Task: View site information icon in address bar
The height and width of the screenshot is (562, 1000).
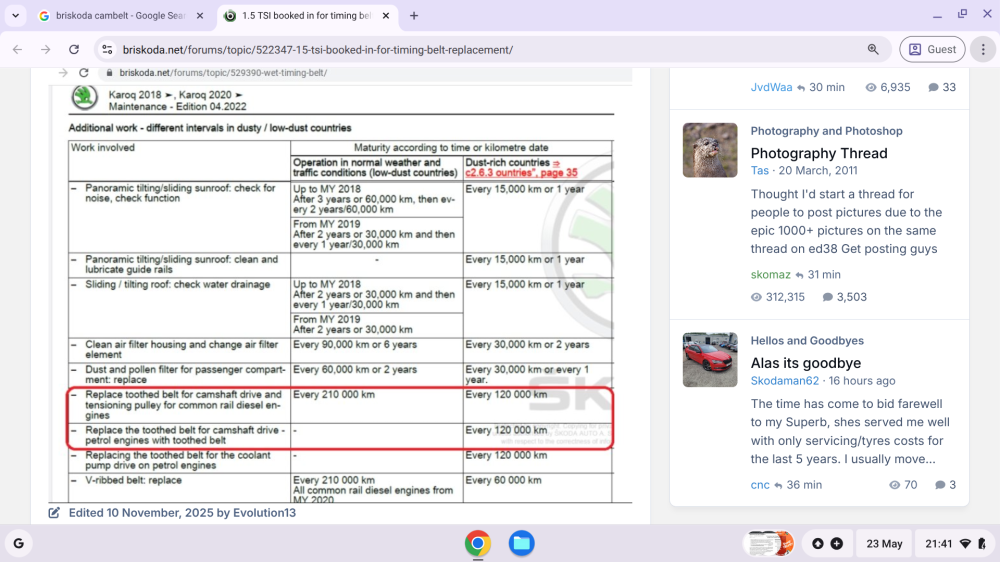Action: pos(107,49)
